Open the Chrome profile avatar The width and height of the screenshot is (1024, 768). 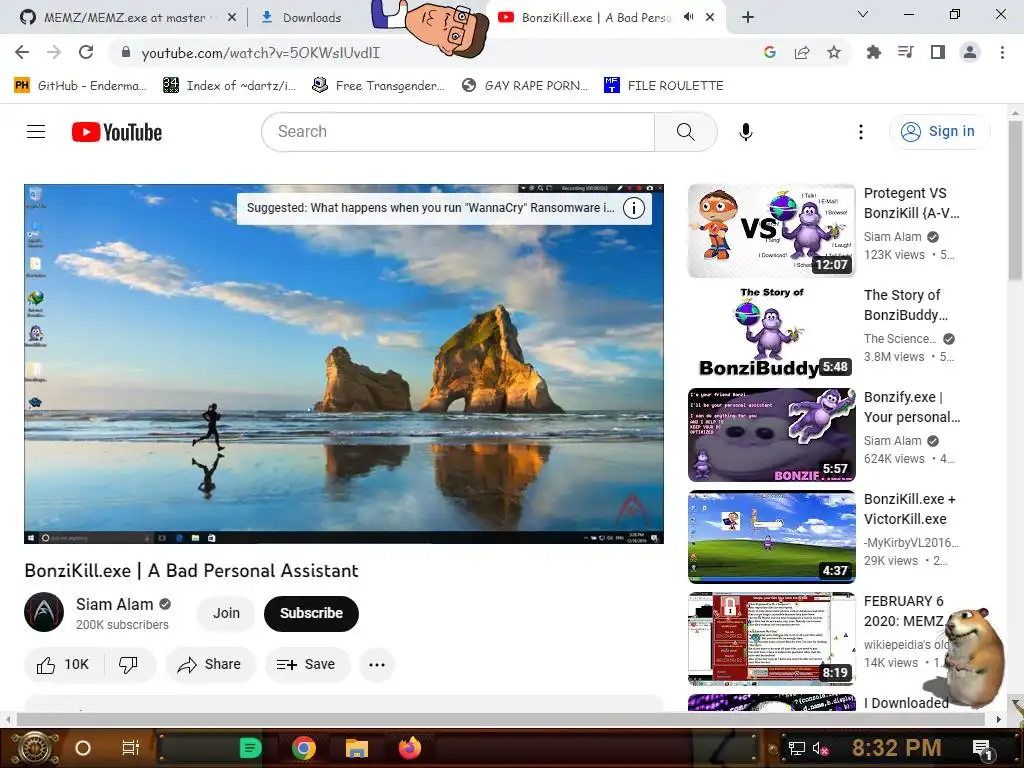pos(970,52)
